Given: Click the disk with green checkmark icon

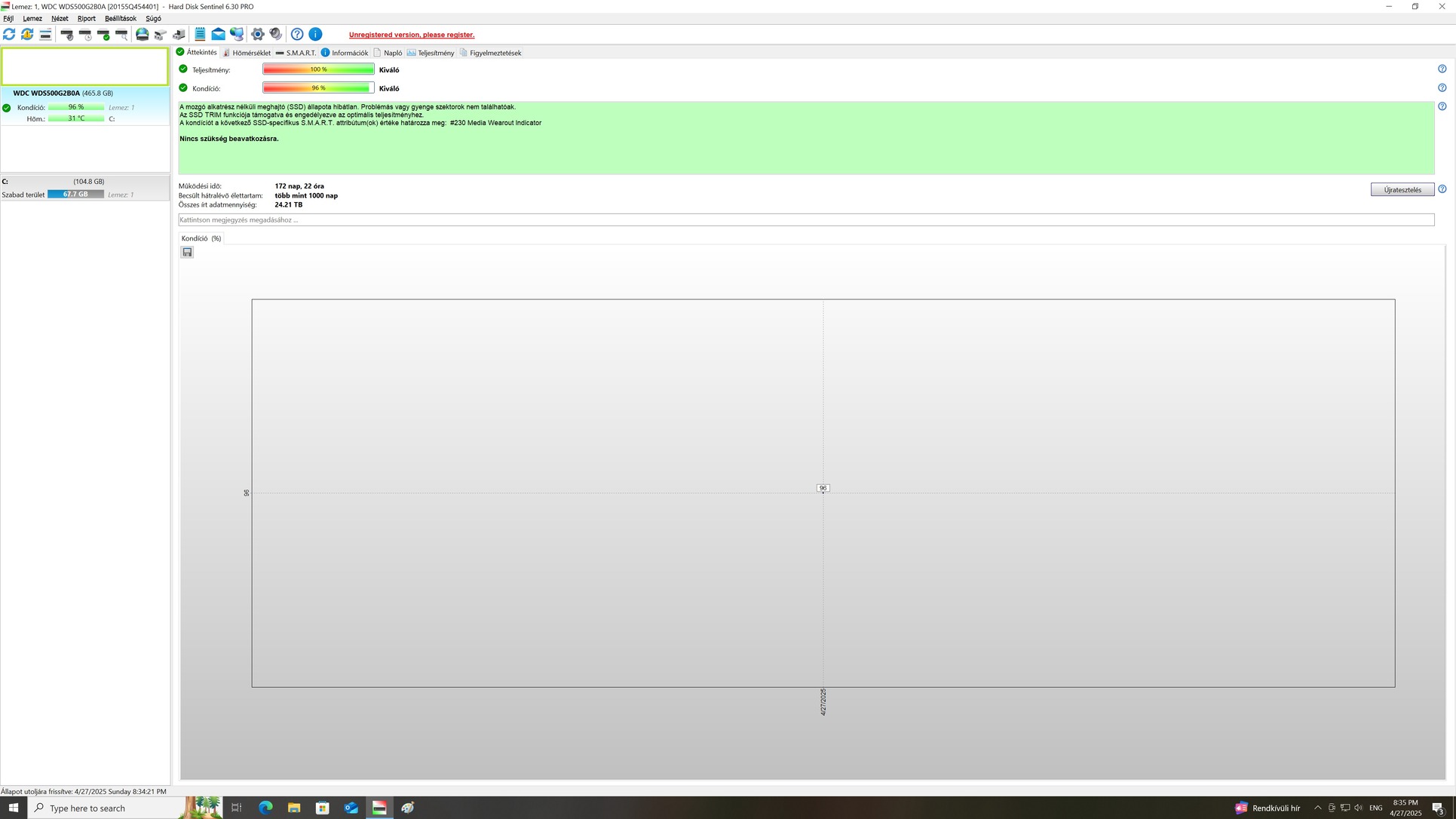Looking at the screenshot, I should 103,35.
